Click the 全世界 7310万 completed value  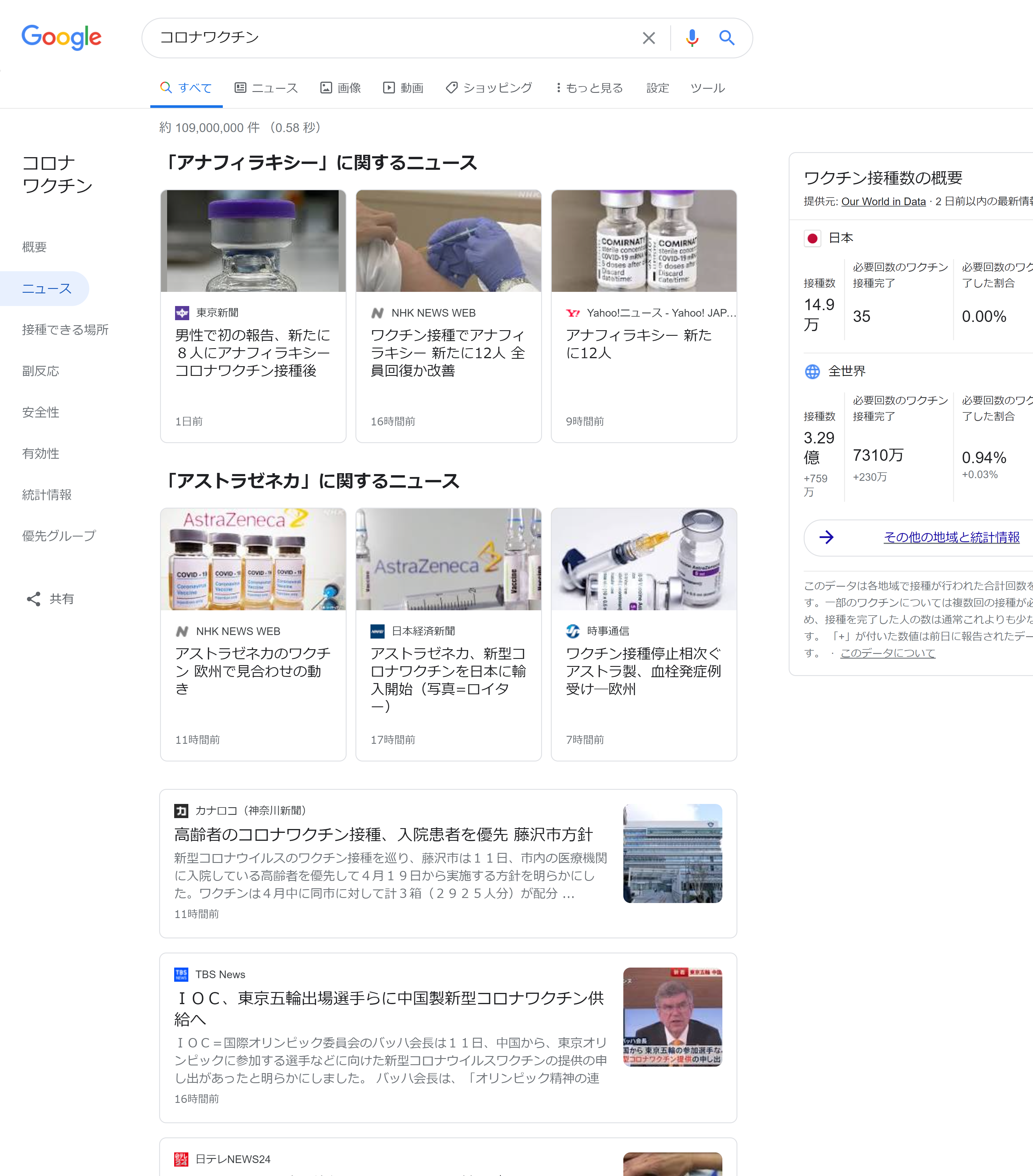pos(878,455)
